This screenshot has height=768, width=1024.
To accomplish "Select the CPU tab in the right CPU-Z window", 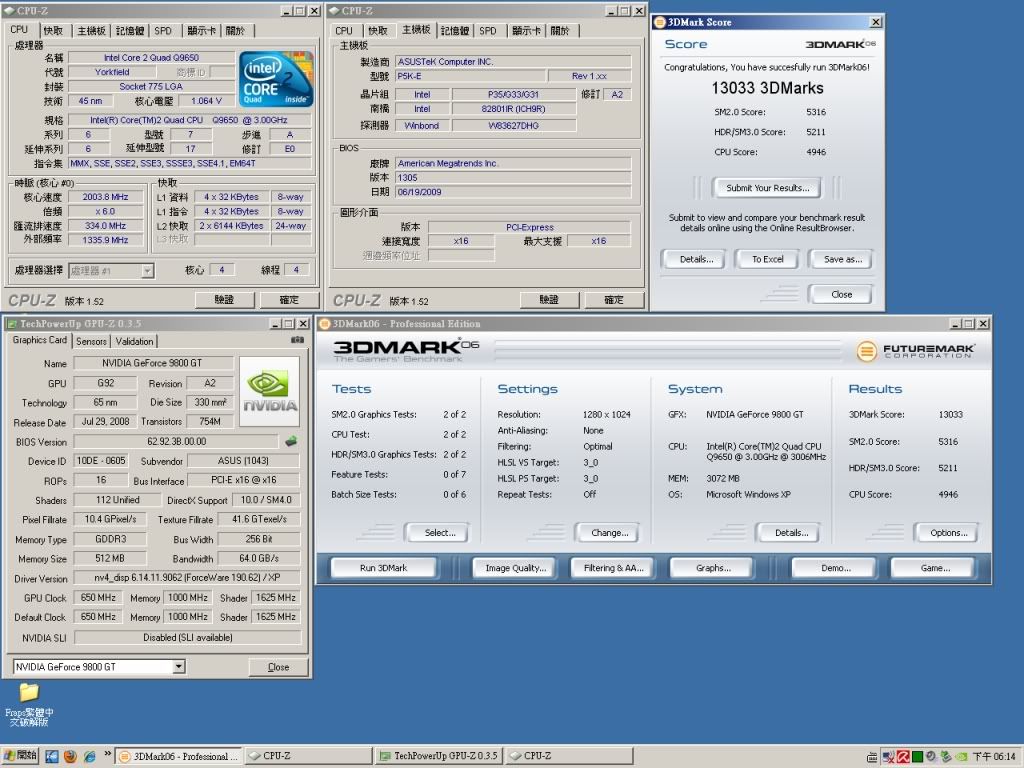I will (x=344, y=31).
